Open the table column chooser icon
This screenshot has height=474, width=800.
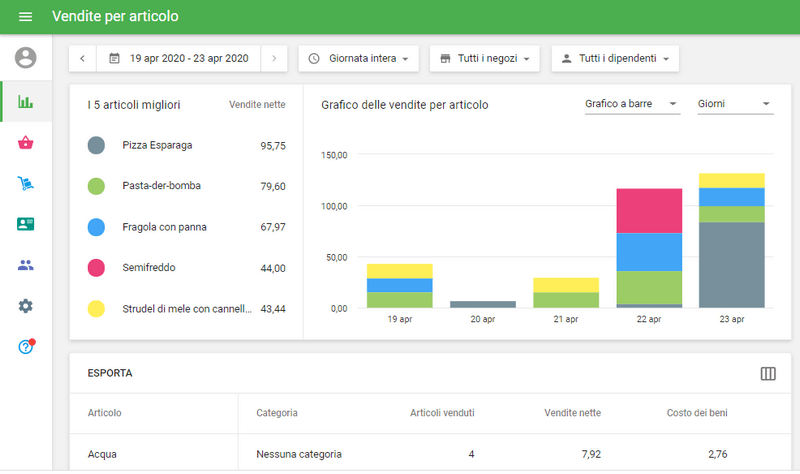tap(768, 373)
